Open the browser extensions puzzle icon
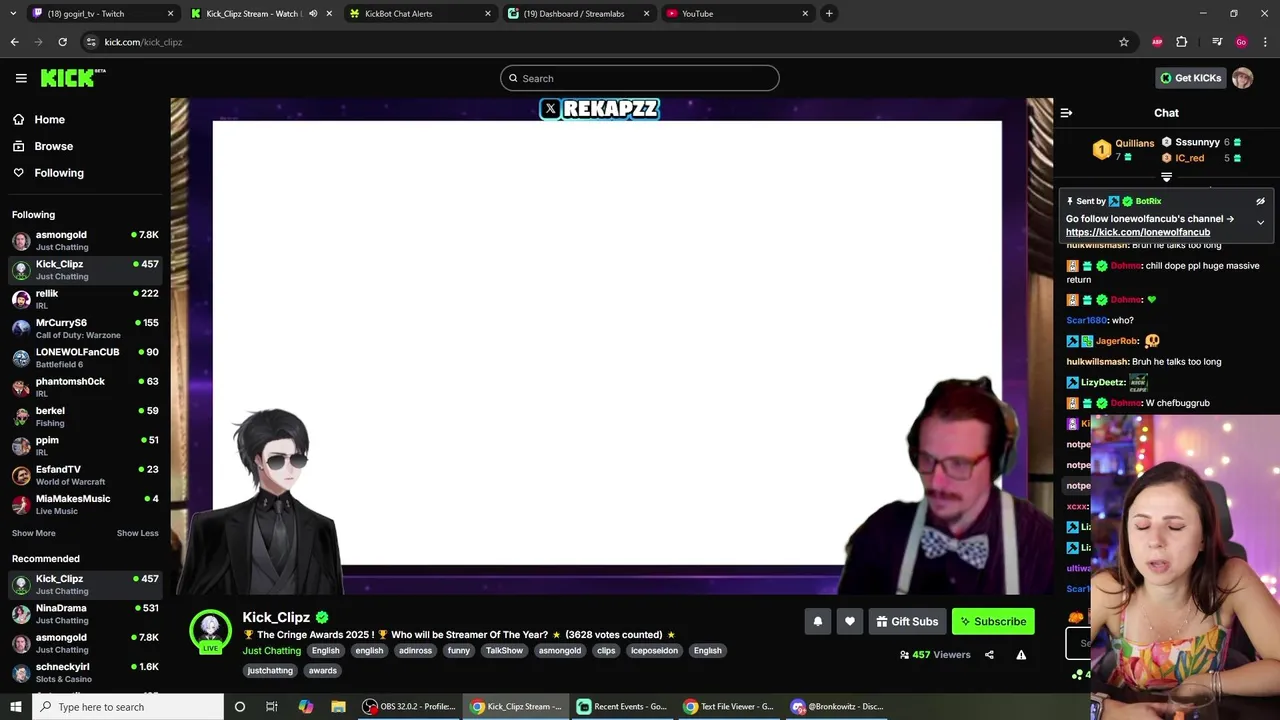 tap(1181, 42)
